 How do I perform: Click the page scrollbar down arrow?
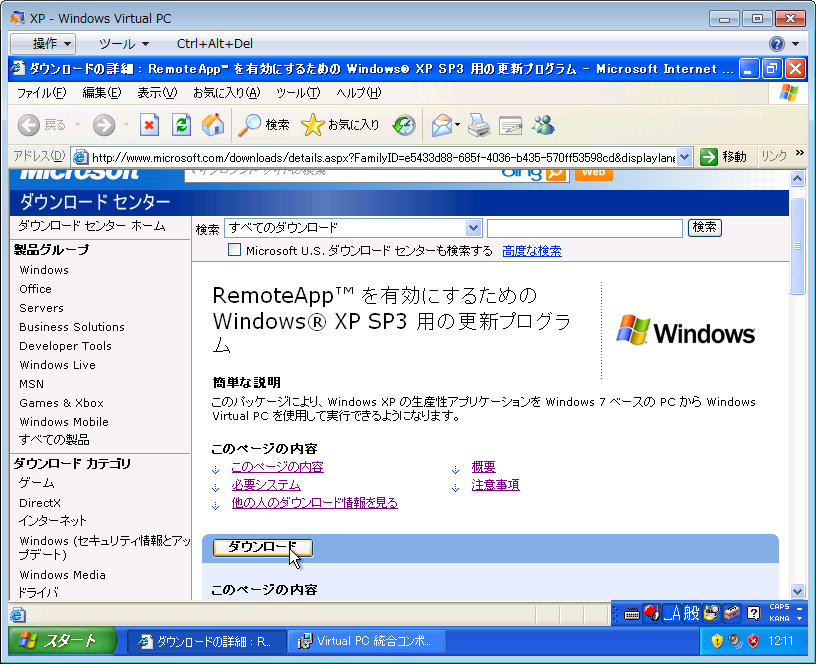point(797,591)
